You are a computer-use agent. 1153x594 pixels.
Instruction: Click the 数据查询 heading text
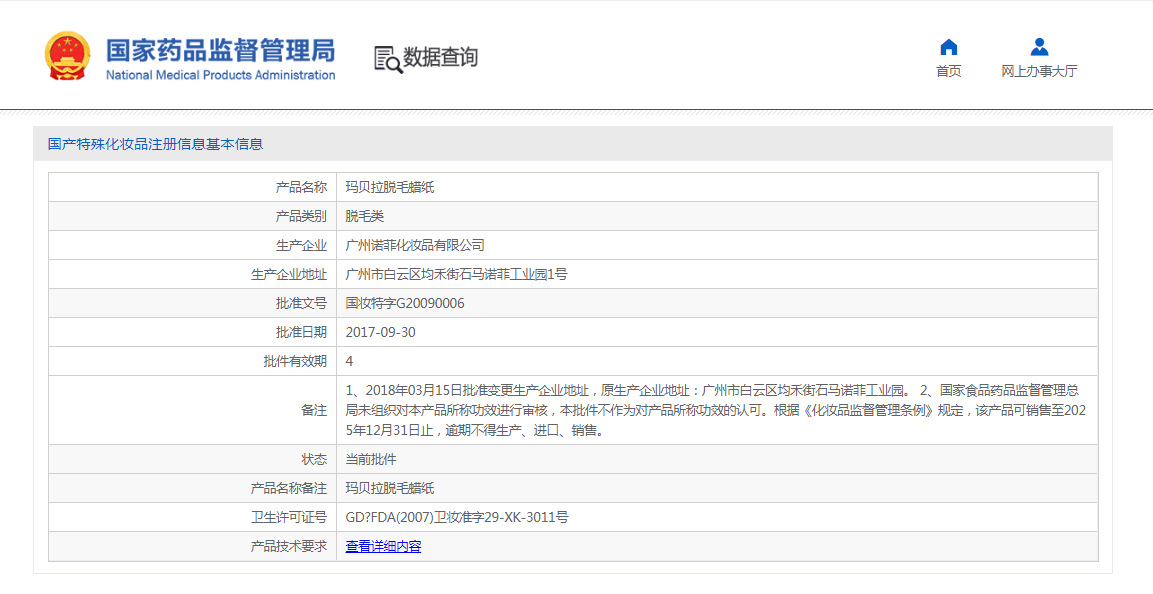click(440, 57)
